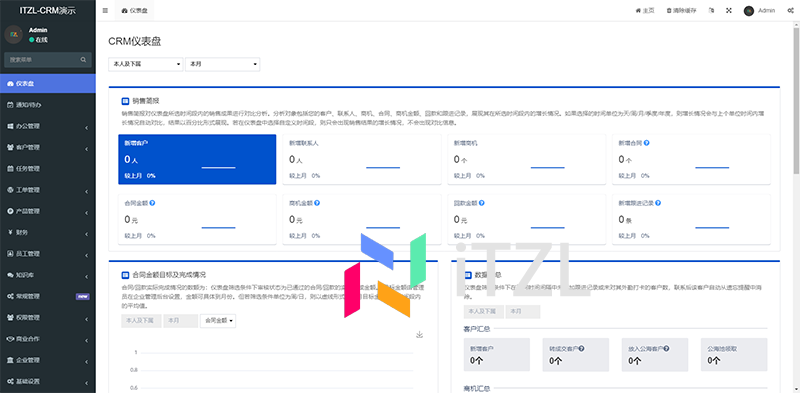The width and height of the screenshot is (800, 393).
Task: Click the 主页 home icon link
Action: 645,10
